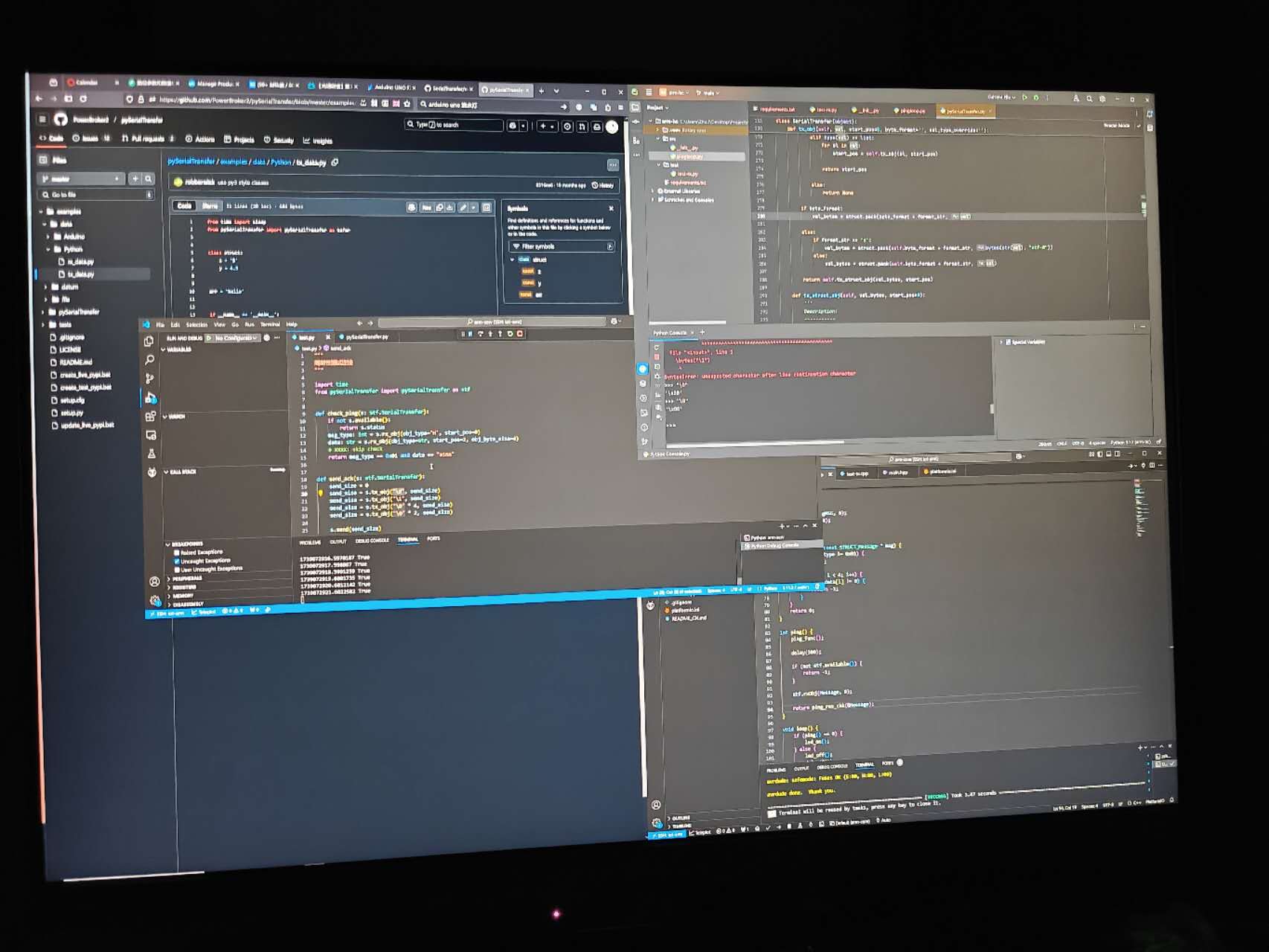Add new Python Console tab in PyCharm

(702, 332)
